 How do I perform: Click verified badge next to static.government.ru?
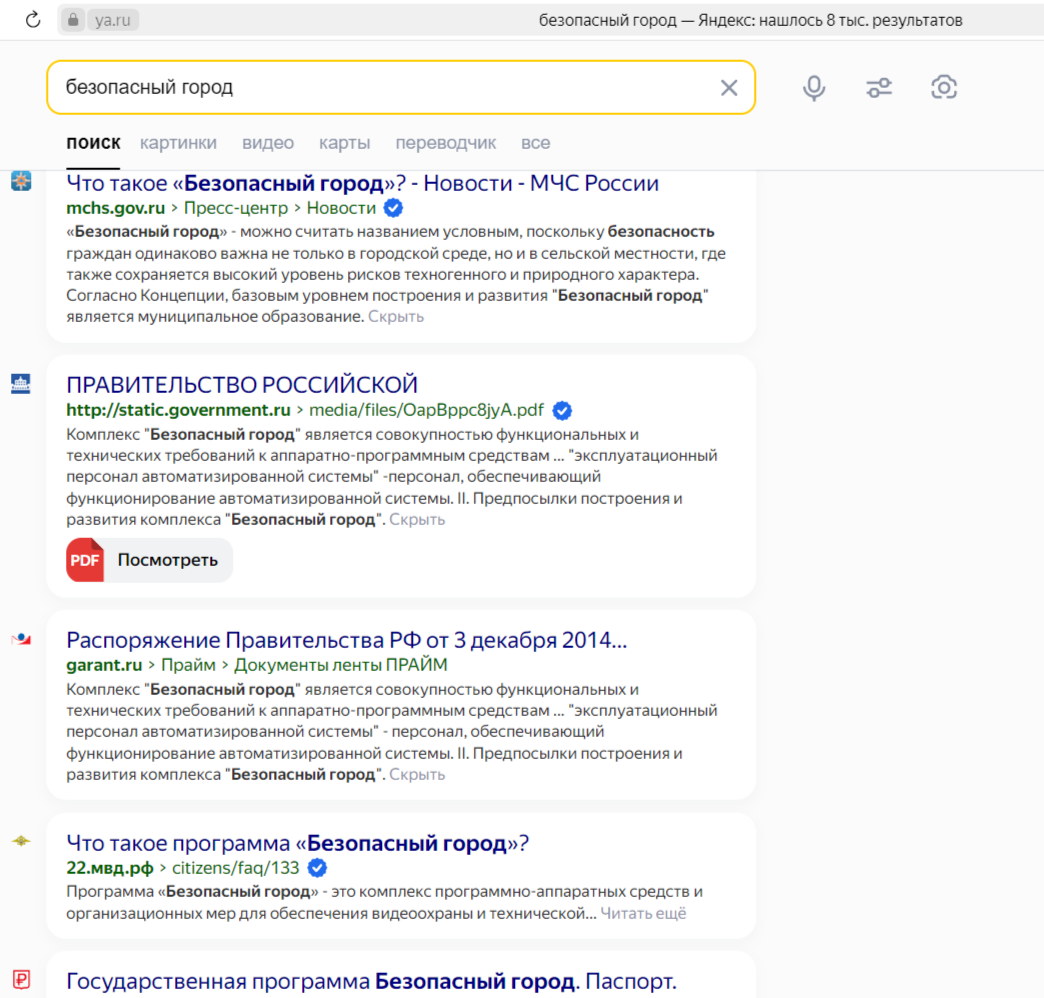[x=562, y=411]
